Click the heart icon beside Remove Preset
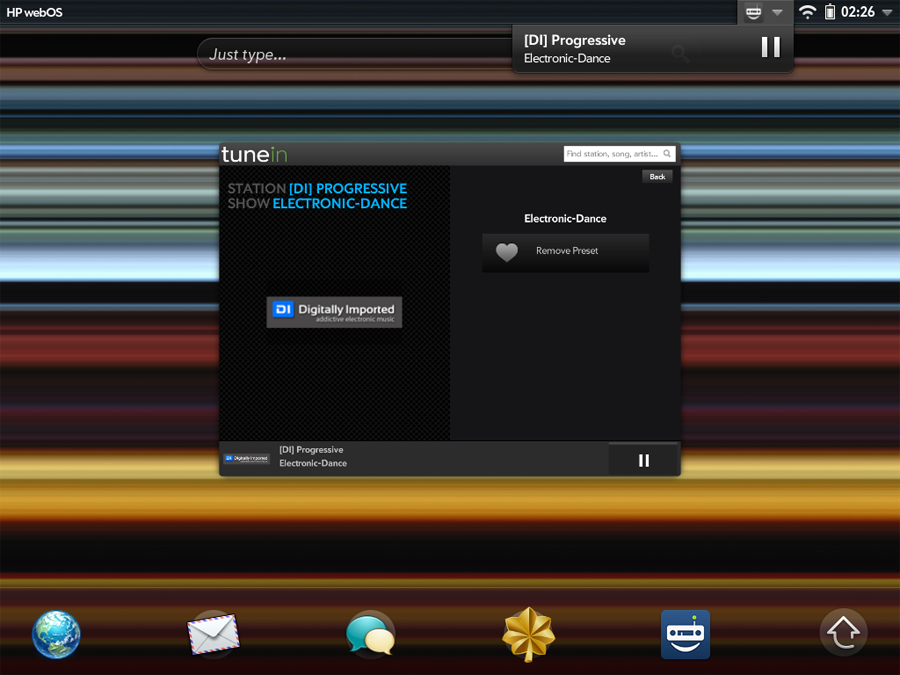This screenshot has height=675, width=900. tap(507, 252)
